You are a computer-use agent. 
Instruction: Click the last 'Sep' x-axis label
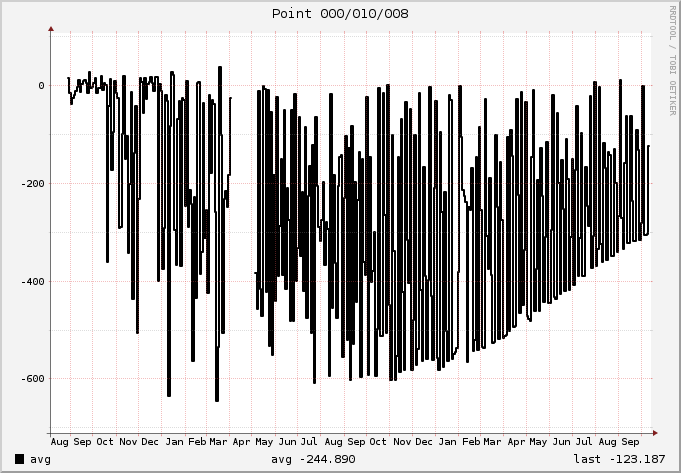(630, 442)
